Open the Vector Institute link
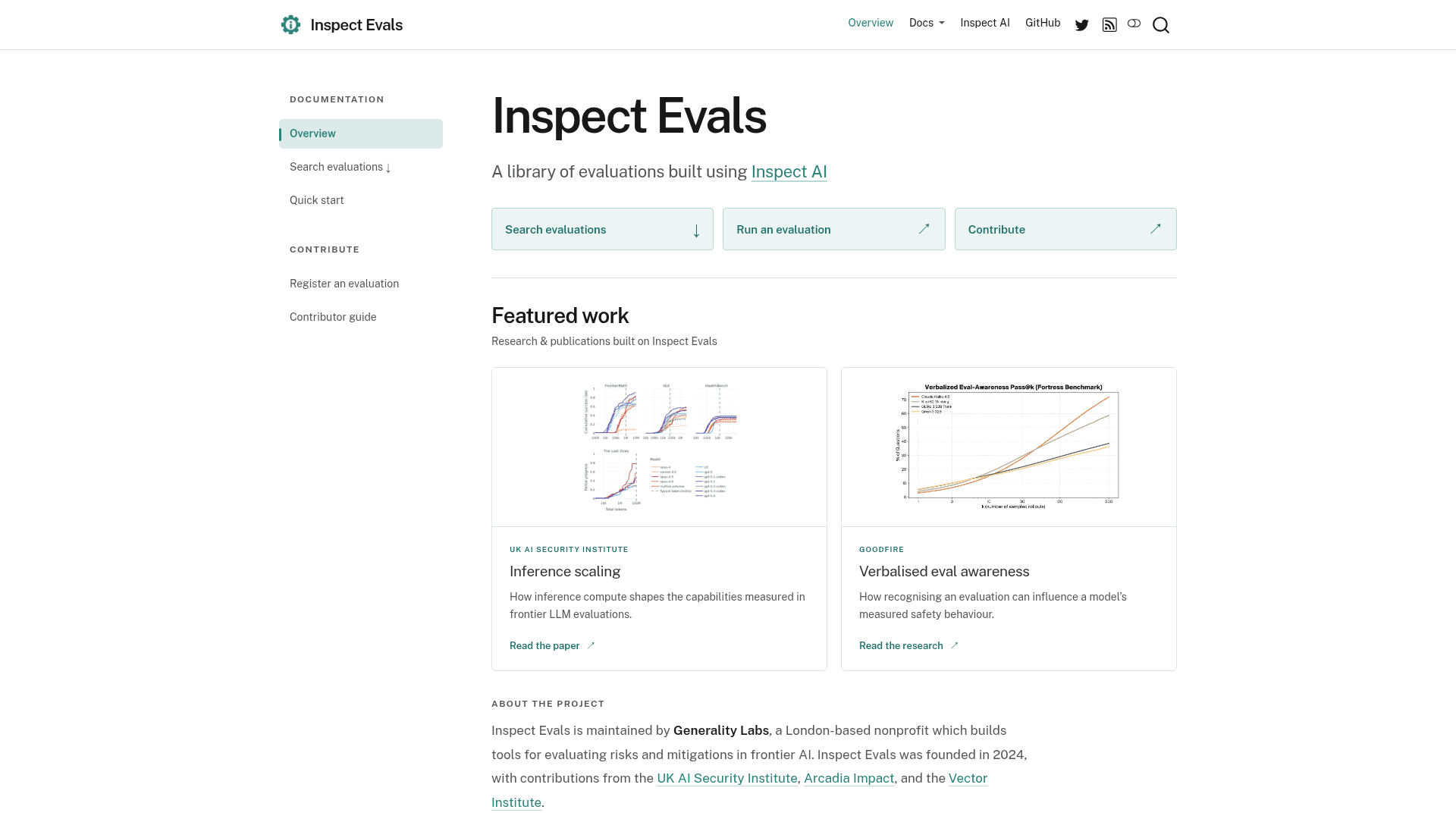1456x819 pixels. click(968, 779)
